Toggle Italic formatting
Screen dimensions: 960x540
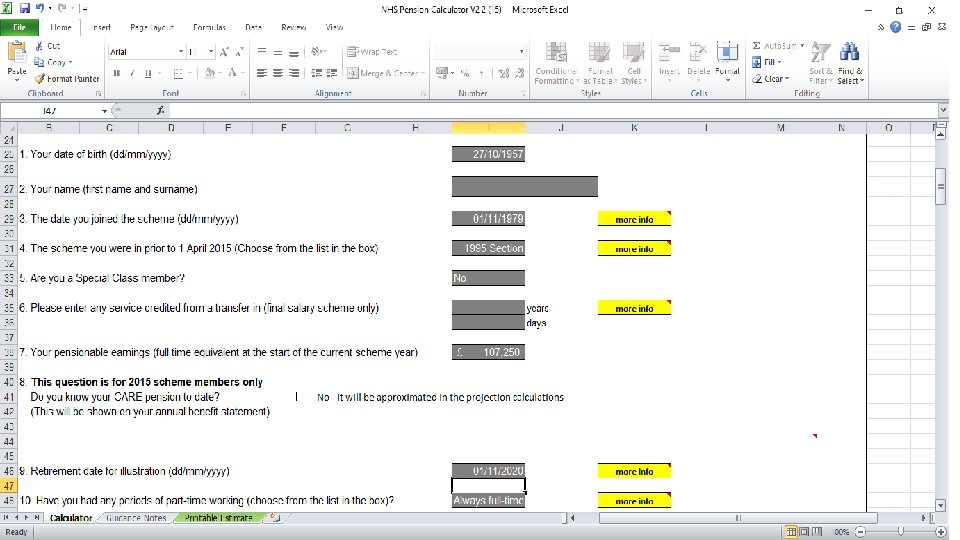click(132, 73)
